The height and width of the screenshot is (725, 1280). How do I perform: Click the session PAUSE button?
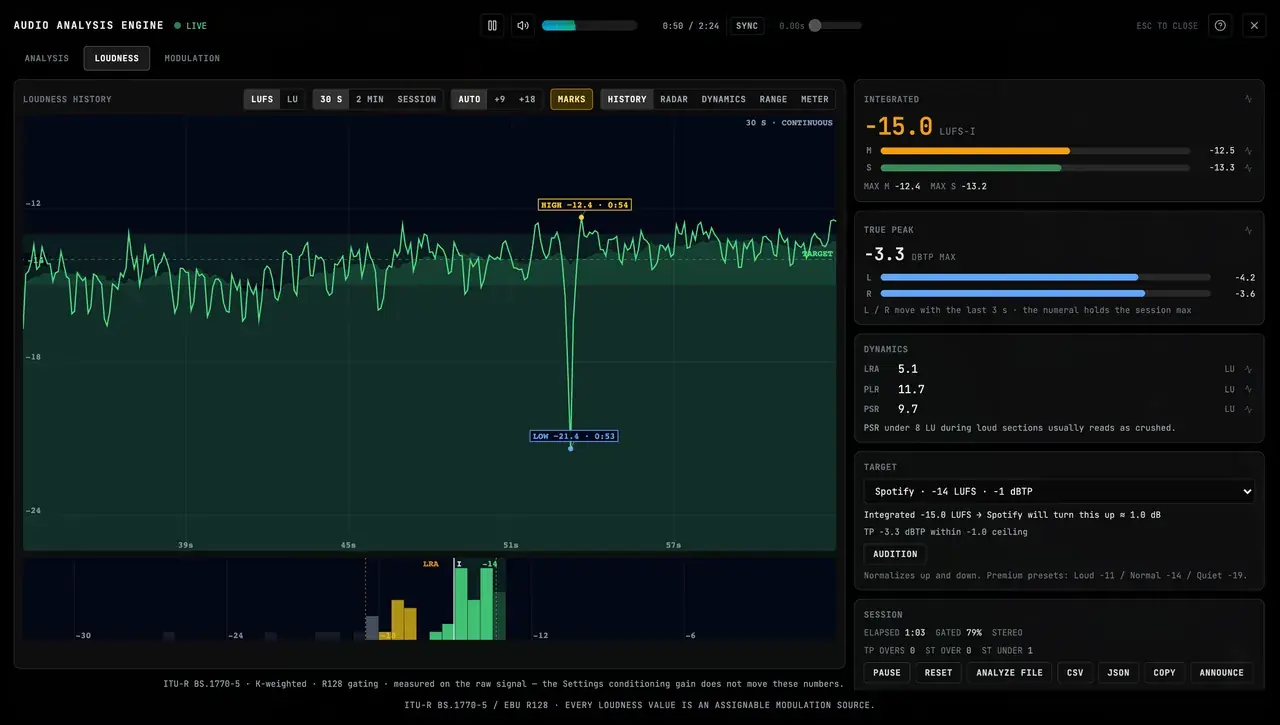tap(887, 673)
